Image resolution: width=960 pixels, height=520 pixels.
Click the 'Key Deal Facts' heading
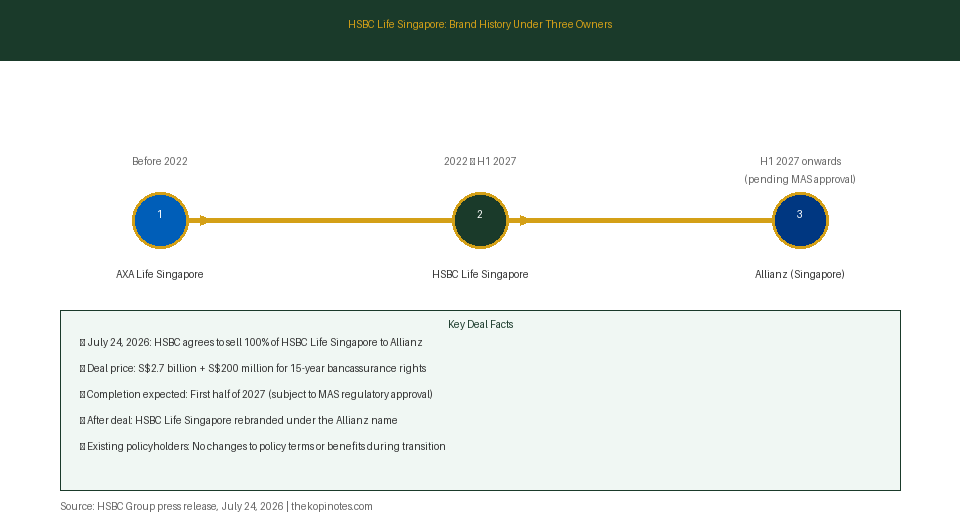pos(481,325)
